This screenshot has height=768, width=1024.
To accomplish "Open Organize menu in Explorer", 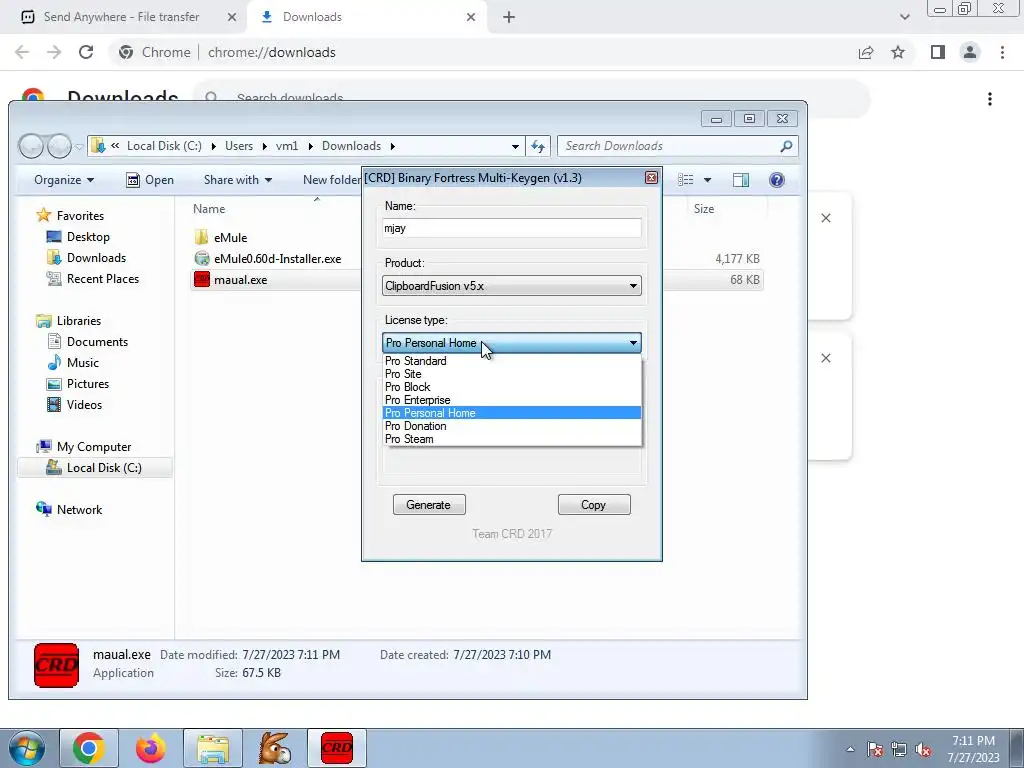I will pos(64,180).
